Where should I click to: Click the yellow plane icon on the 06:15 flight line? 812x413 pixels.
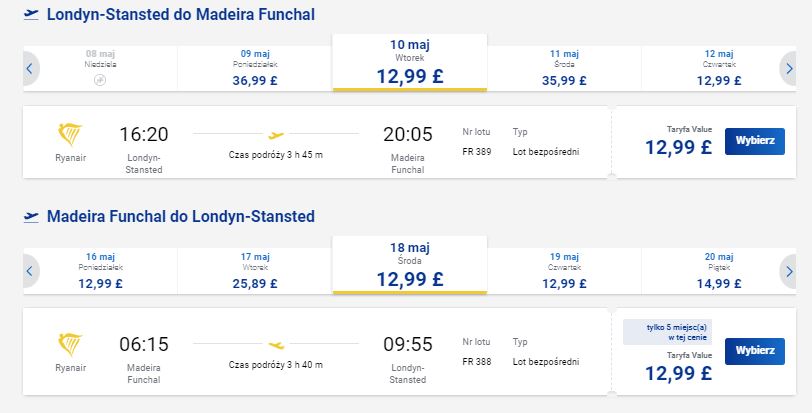point(276,345)
